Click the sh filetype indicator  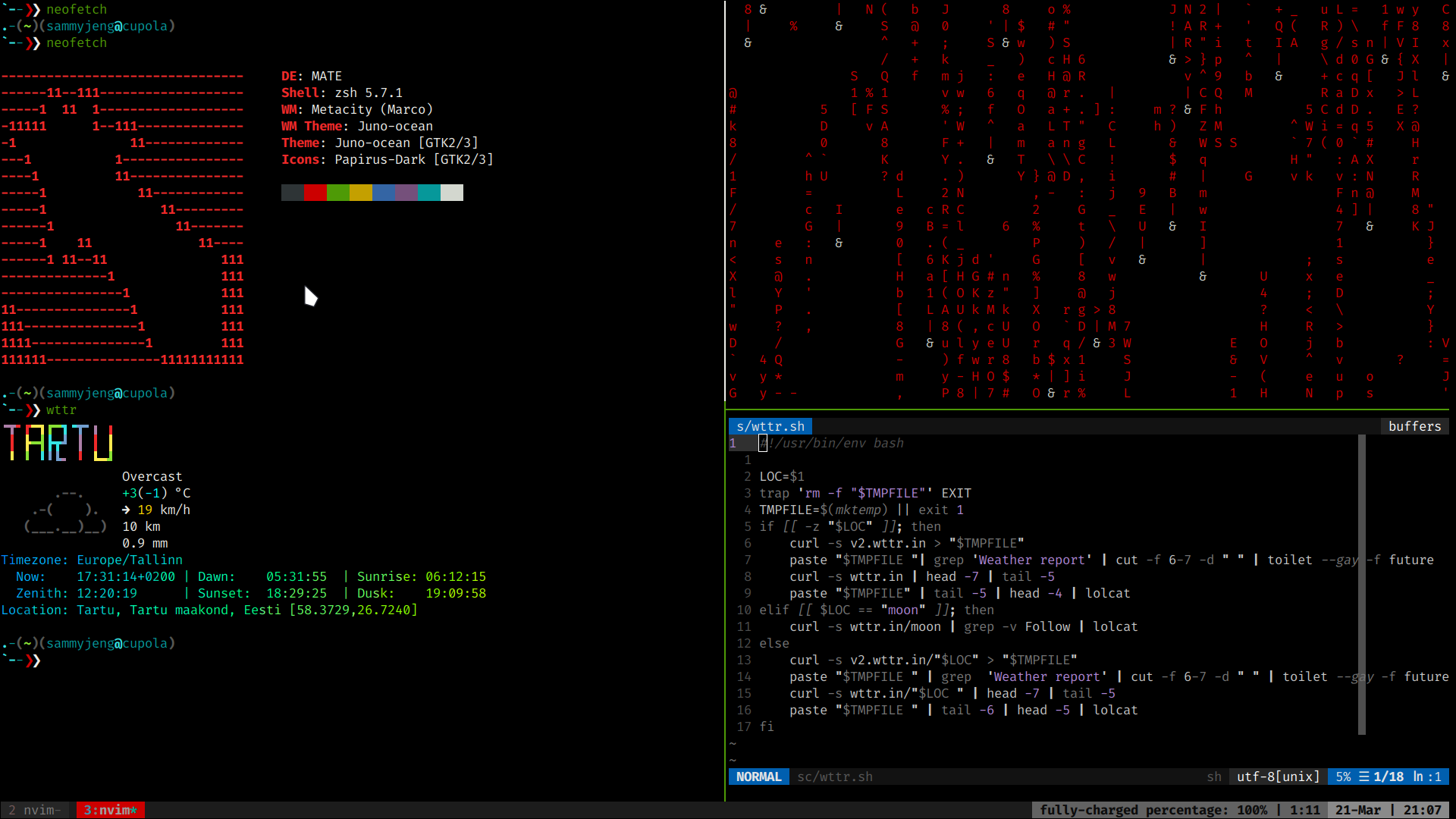[1214, 777]
